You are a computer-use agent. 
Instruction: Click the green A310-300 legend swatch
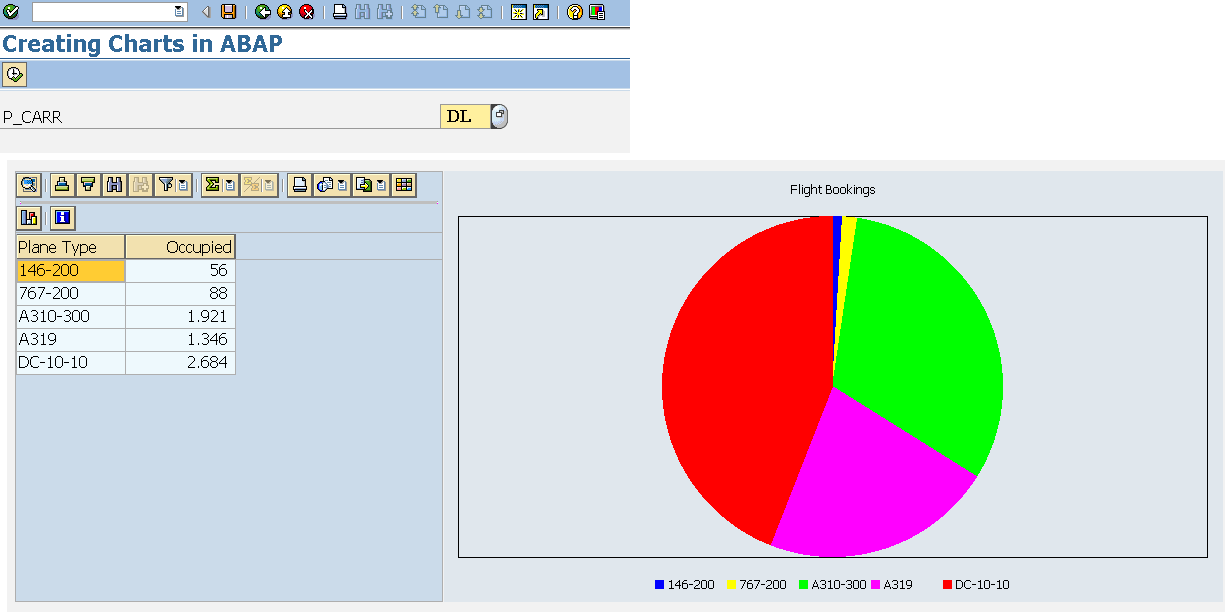coord(803,585)
